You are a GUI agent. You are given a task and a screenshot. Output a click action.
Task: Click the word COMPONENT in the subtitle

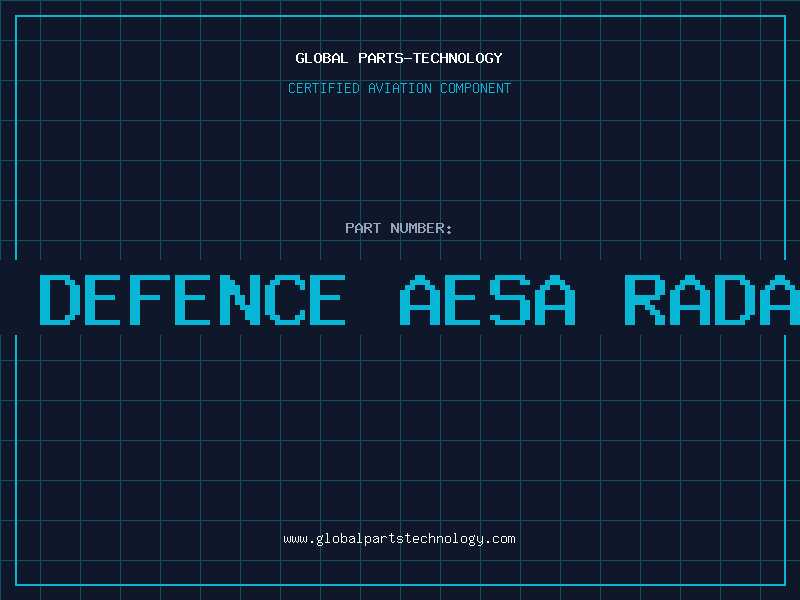pyautogui.click(x=475, y=88)
